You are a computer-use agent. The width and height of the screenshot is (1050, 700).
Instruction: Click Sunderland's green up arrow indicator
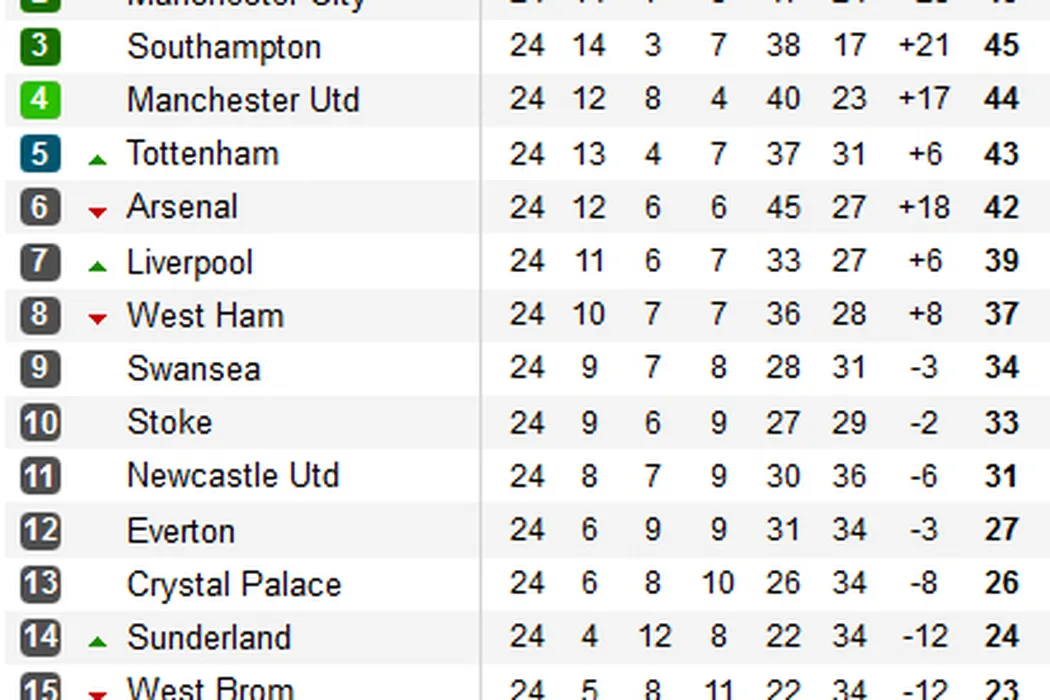tap(97, 642)
